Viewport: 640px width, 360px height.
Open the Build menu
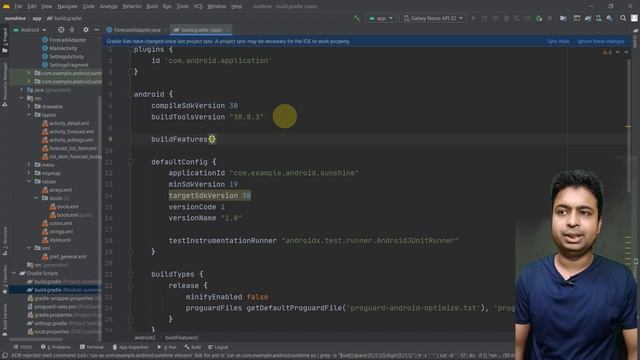(x=152, y=7)
